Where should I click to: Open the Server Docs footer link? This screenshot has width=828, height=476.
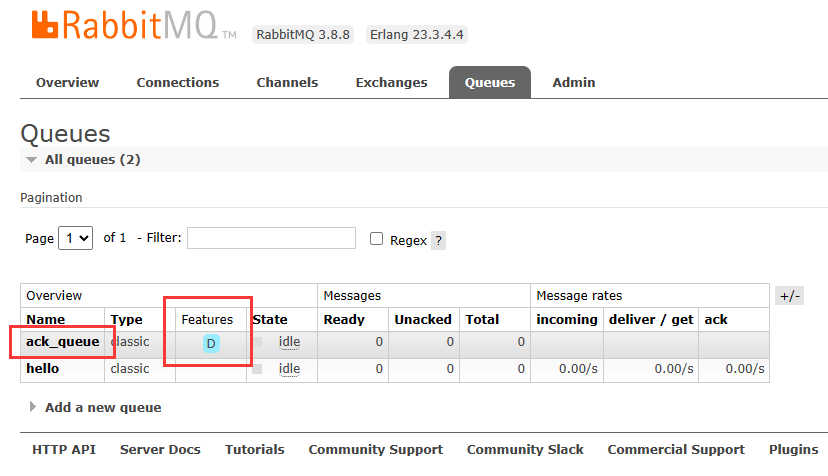pos(160,450)
